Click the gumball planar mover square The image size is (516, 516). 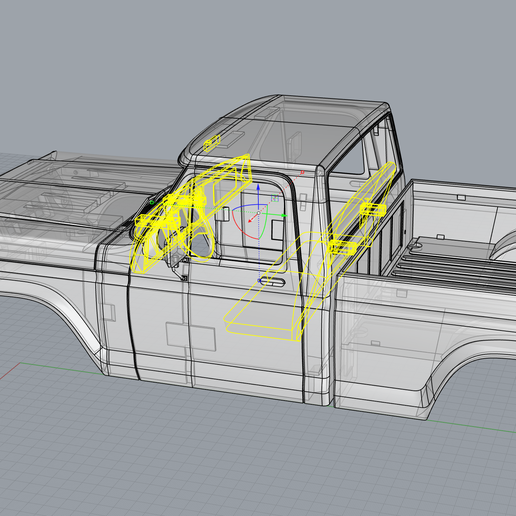coord(275,198)
